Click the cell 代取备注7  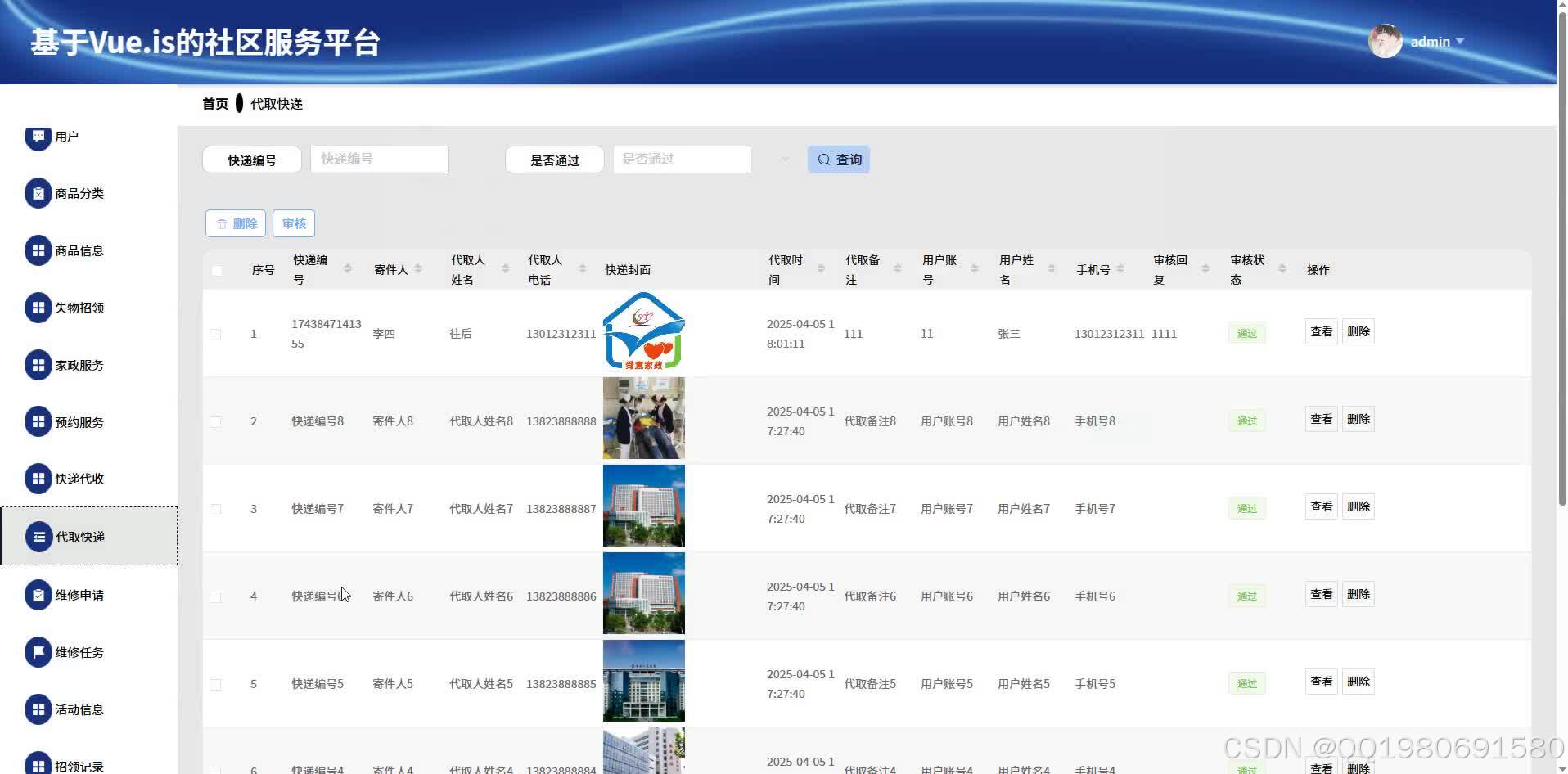pos(870,509)
